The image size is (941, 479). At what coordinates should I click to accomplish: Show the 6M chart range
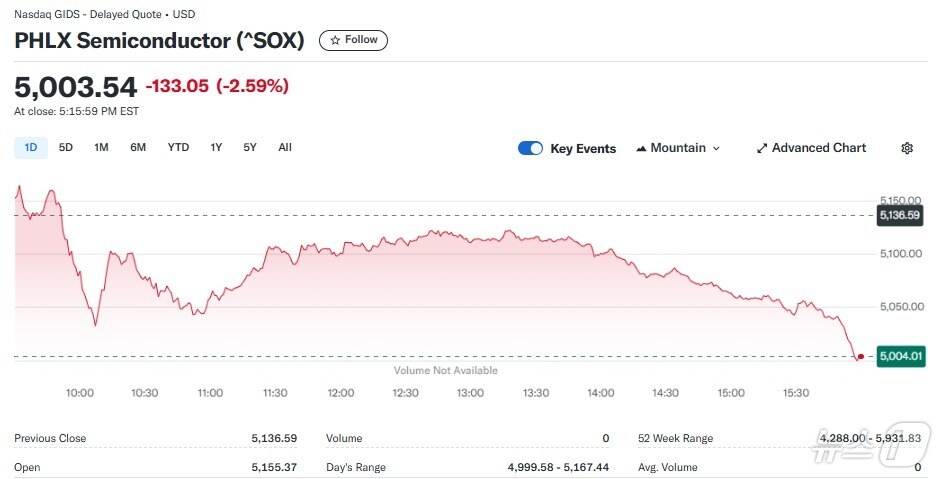[x=138, y=148]
